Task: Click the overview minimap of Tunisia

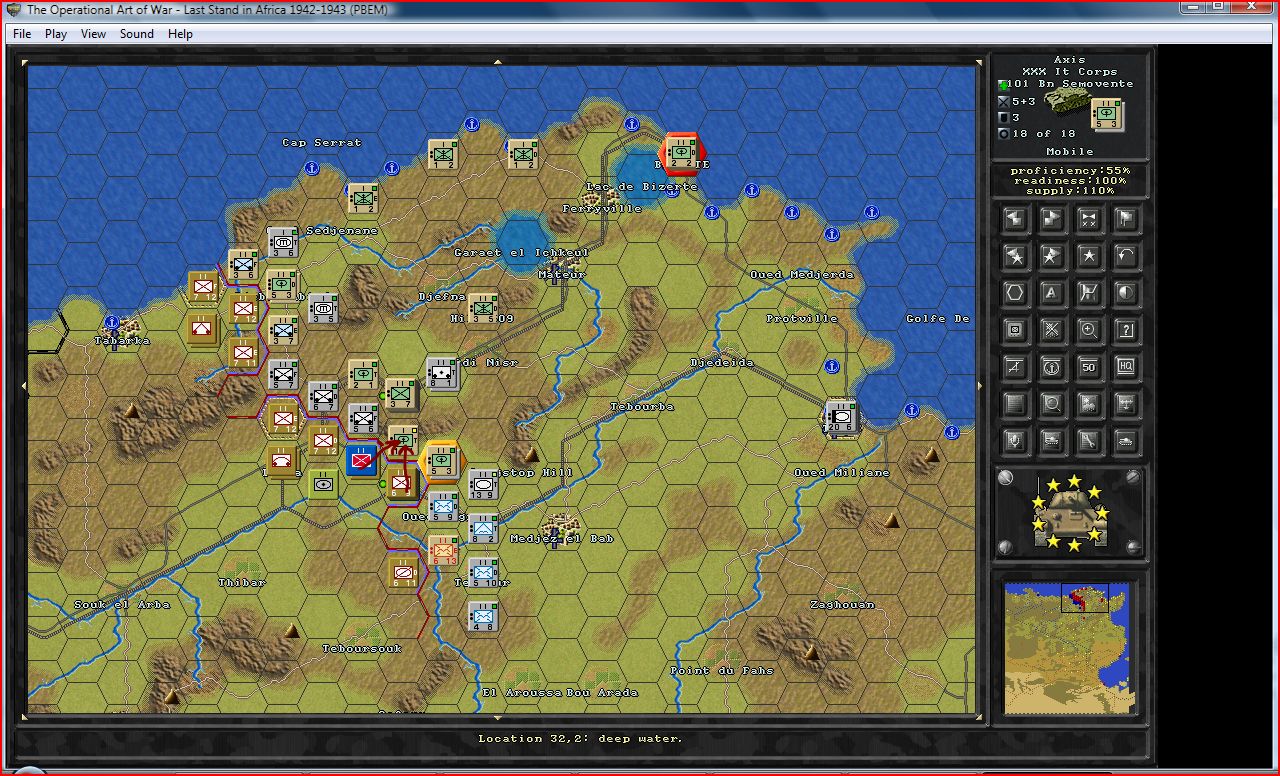Action: [1071, 647]
